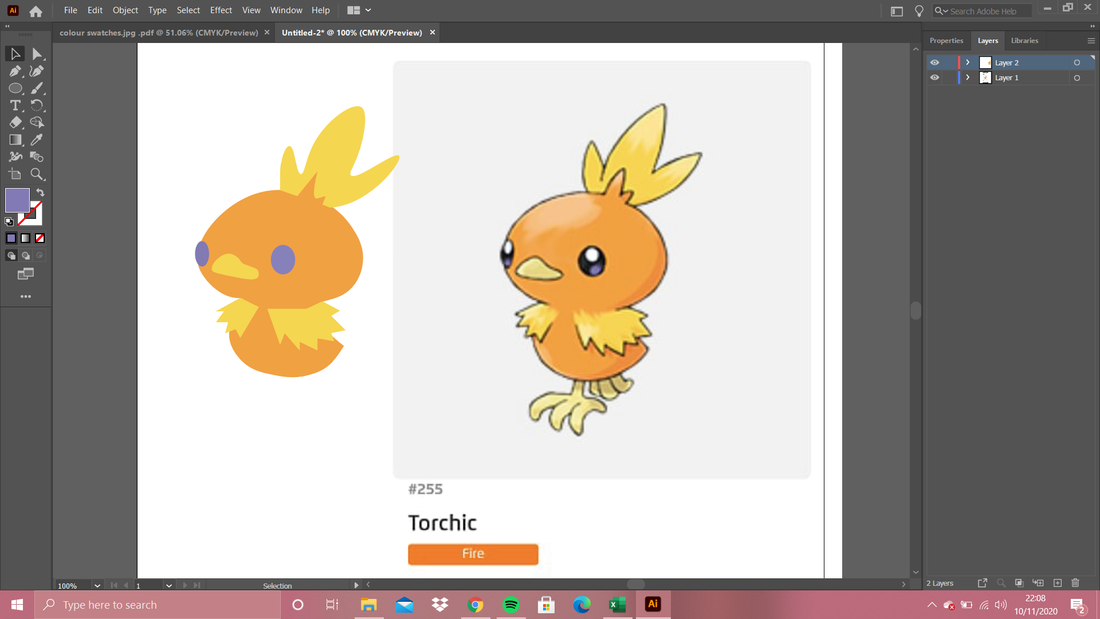Screen dimensions: 1100x619
Task: Select the Eraser tool
Action: click(x=15, y=122)
